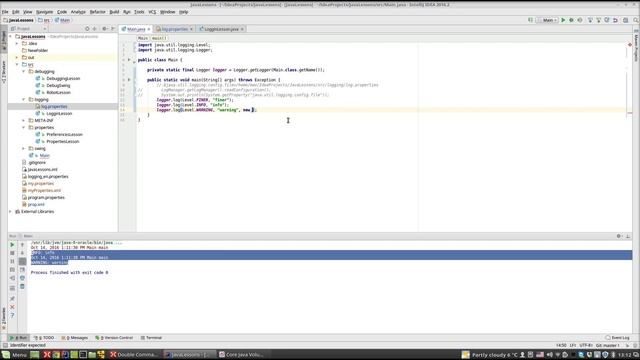Click the Make Project build icon
This screenshot has height=360, width=640.
pyautogui.click(x=530, y=20)
